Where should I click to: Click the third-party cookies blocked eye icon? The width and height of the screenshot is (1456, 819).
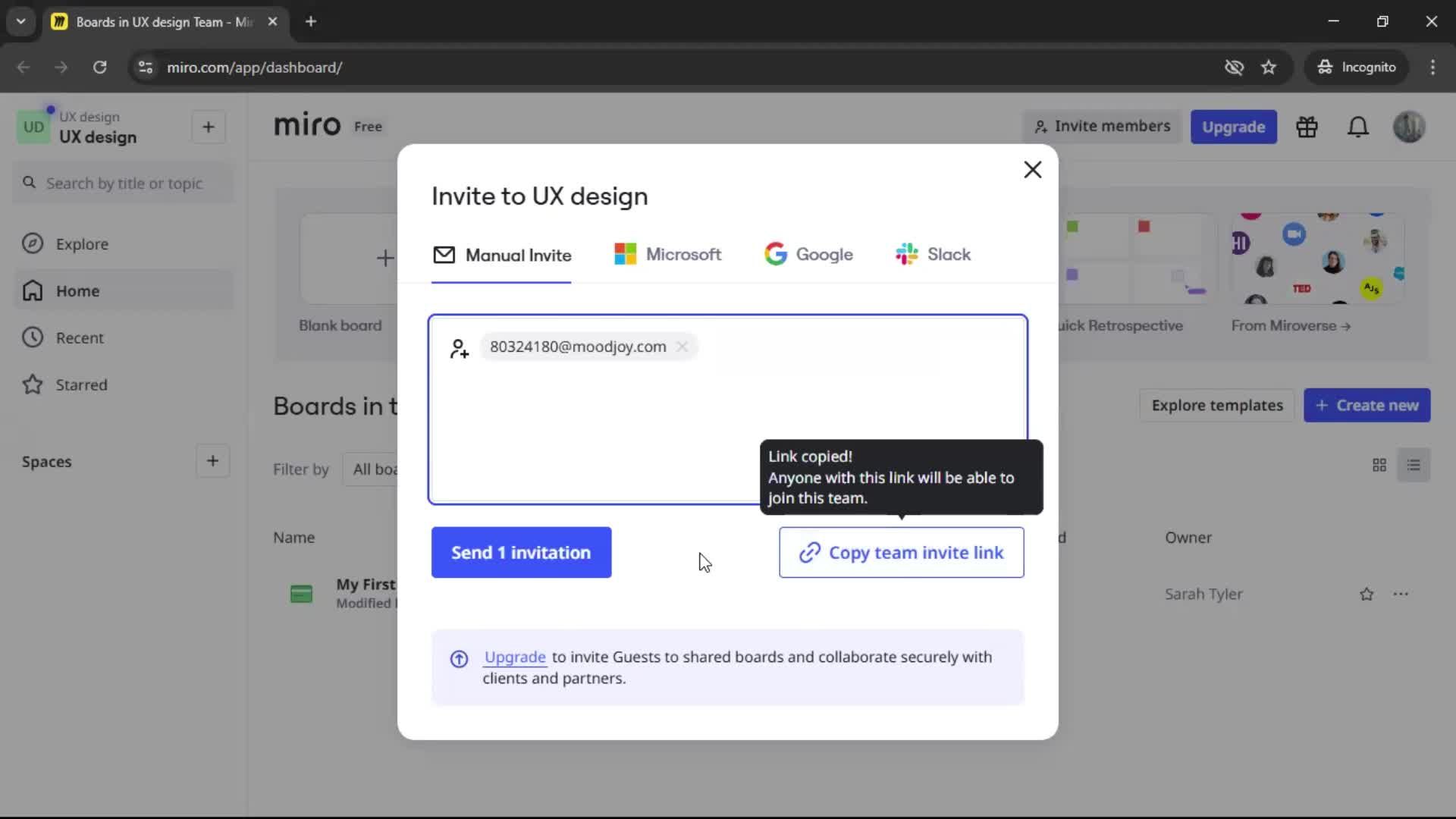click(1234, 67)
